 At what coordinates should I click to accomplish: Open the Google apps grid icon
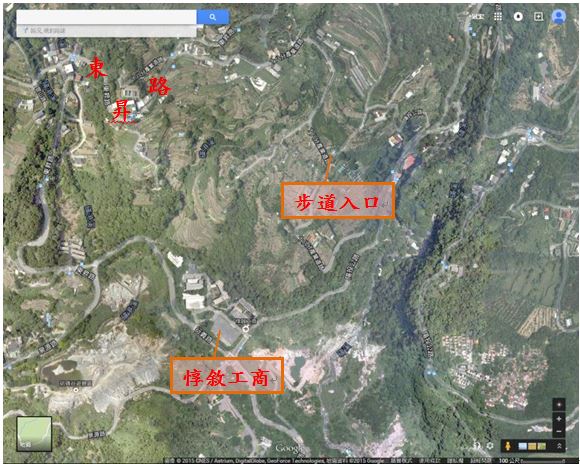click(x=498, y=16)
